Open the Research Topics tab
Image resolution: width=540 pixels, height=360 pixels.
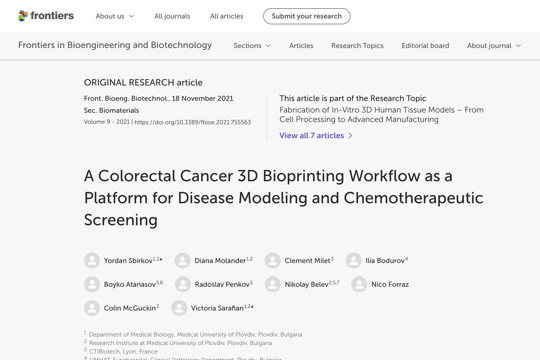(357, 45)
